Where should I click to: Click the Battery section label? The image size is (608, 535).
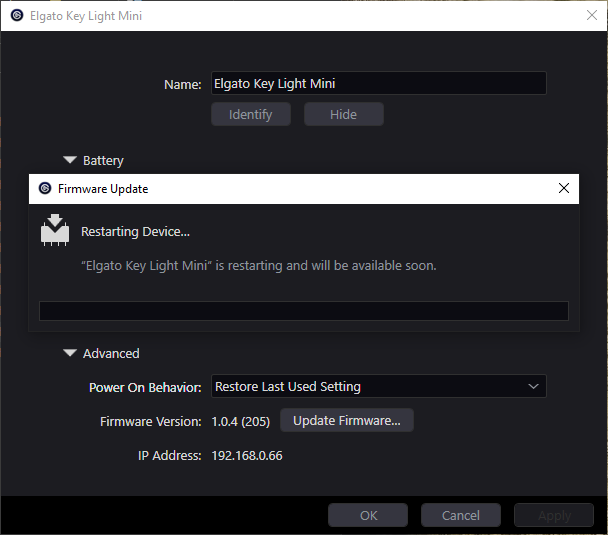tap(103, 160)
